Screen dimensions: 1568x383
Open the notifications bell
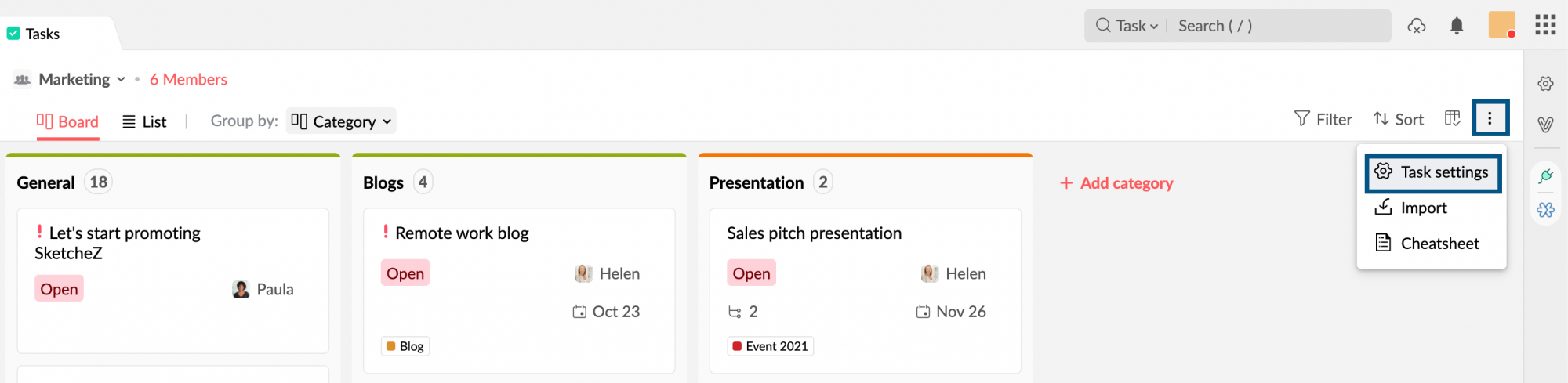tap(1457, 26)
